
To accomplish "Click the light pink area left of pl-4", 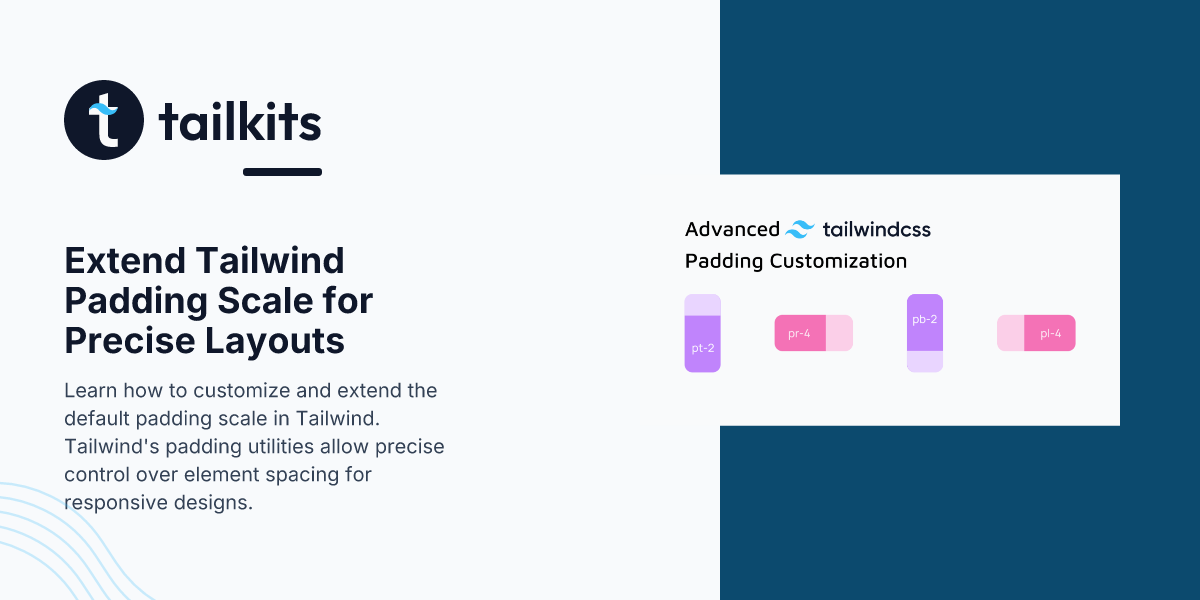I will coord(1011,333).
